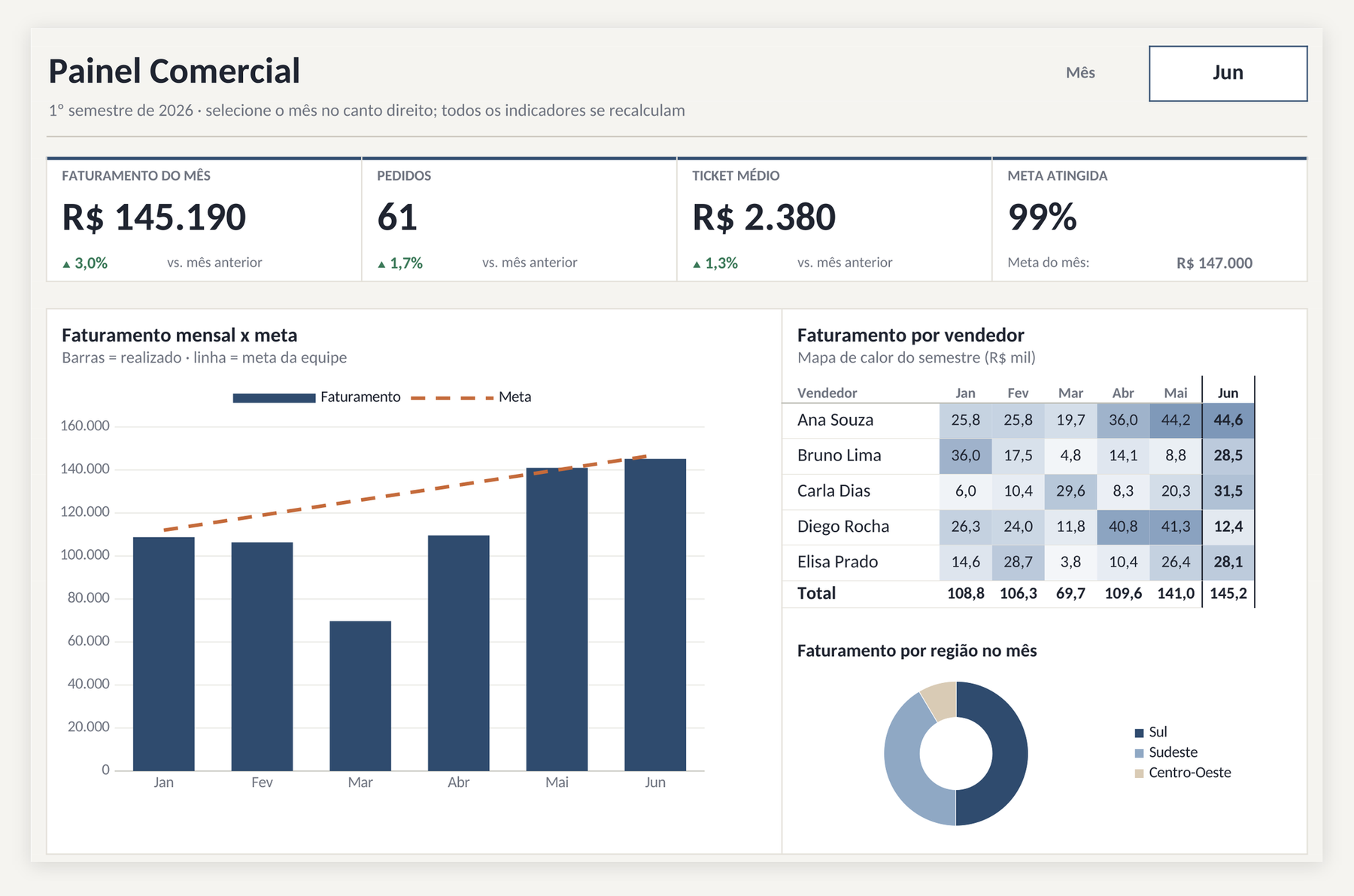Select the Carla Dias row name
This screenshot has width=1354, height=896.
[833, 491]
